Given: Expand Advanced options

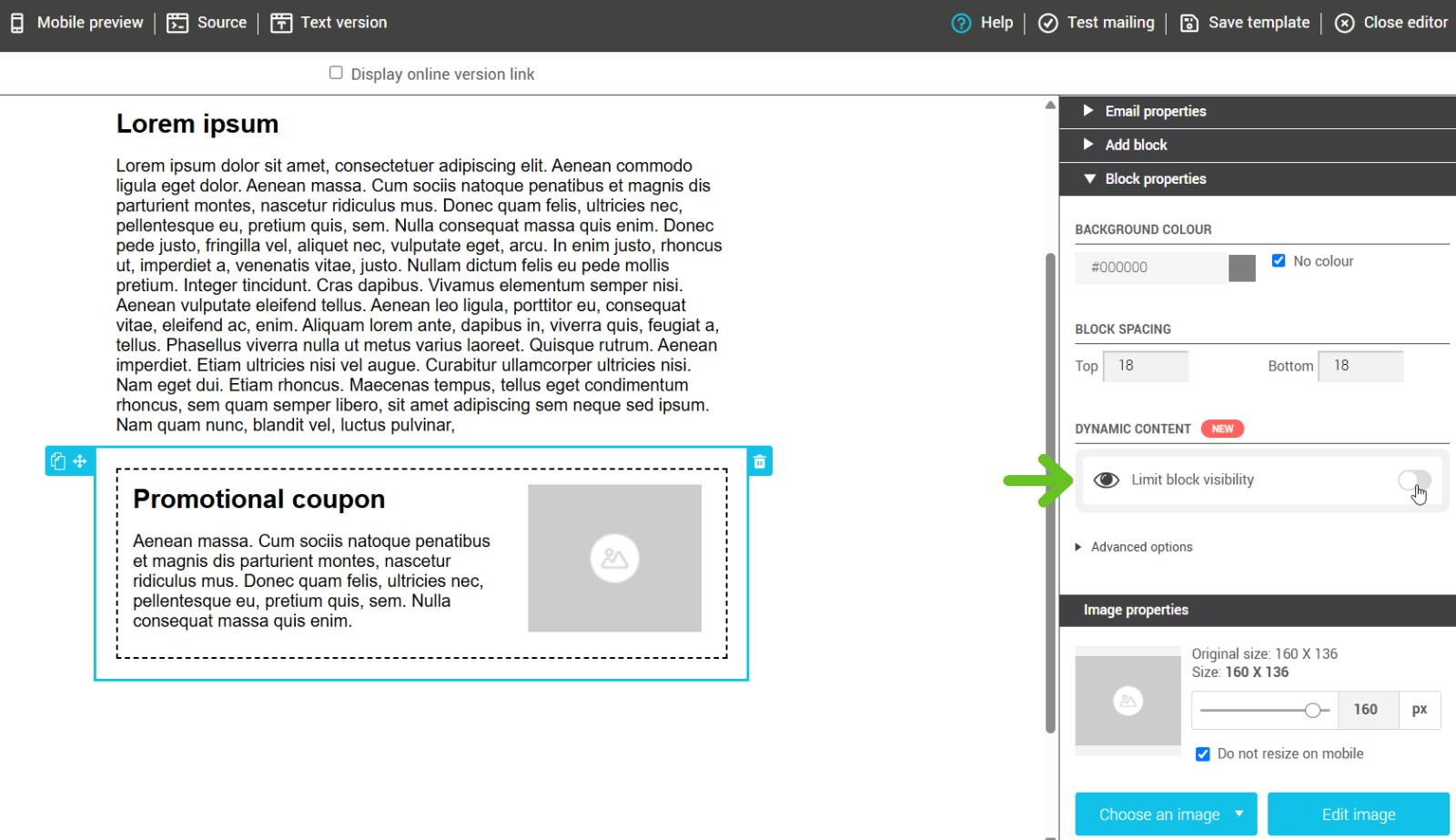Looking at the screenshot, I should click(1141, 547).
